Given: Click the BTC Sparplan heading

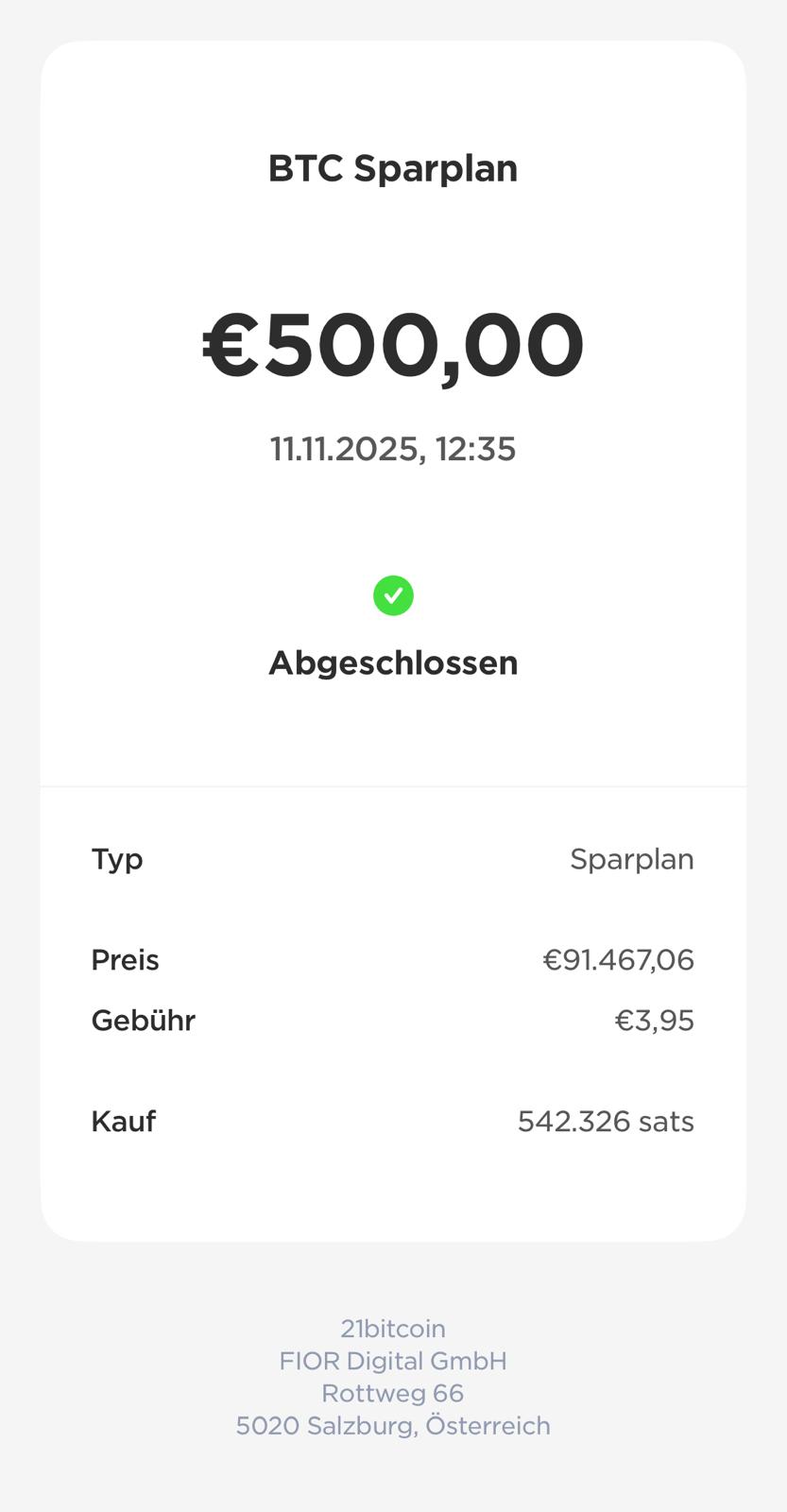Looking at the screenshot, I should pyautogui.click(x=393, y=169).
